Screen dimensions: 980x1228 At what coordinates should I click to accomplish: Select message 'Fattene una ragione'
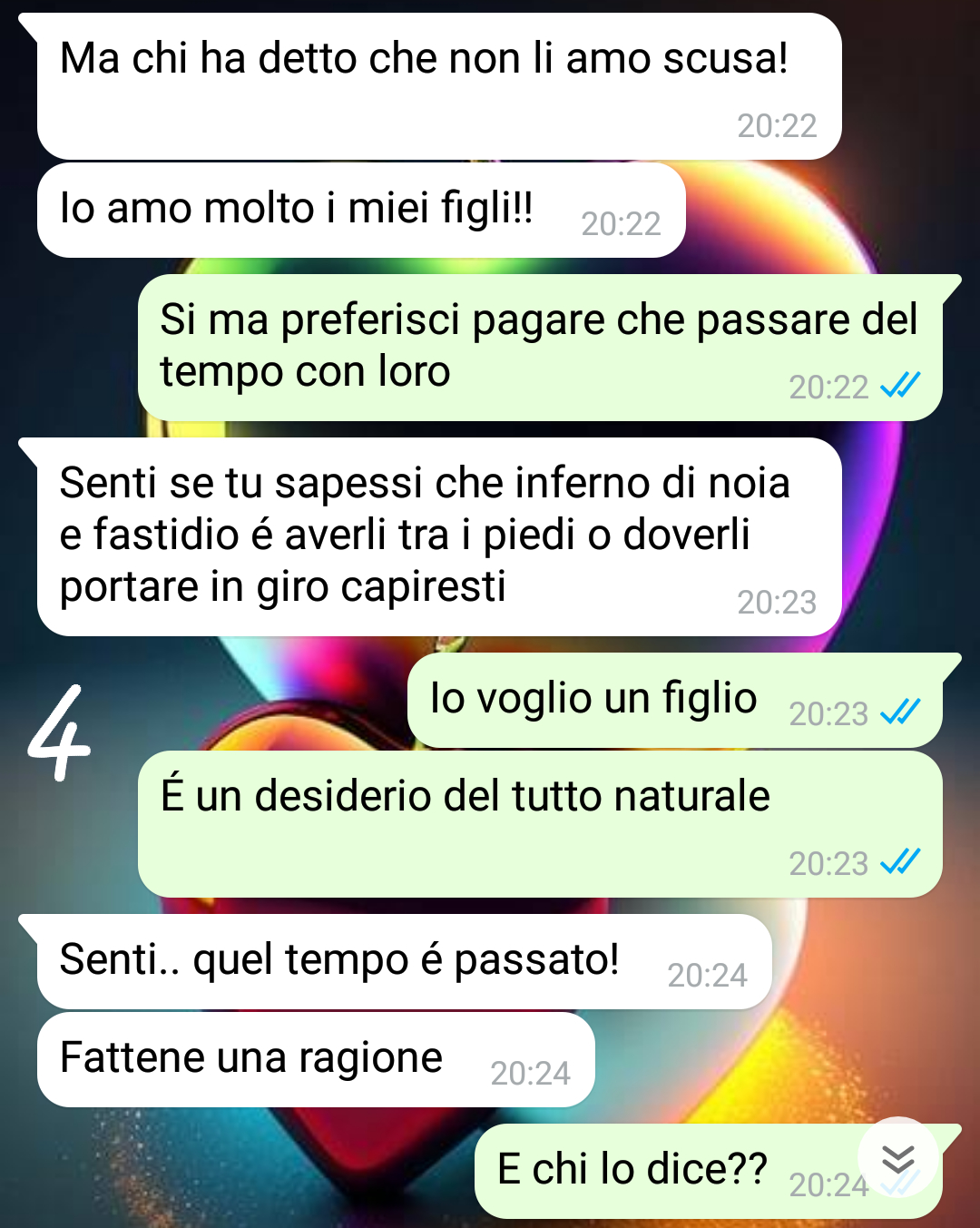pos(316,1059)
